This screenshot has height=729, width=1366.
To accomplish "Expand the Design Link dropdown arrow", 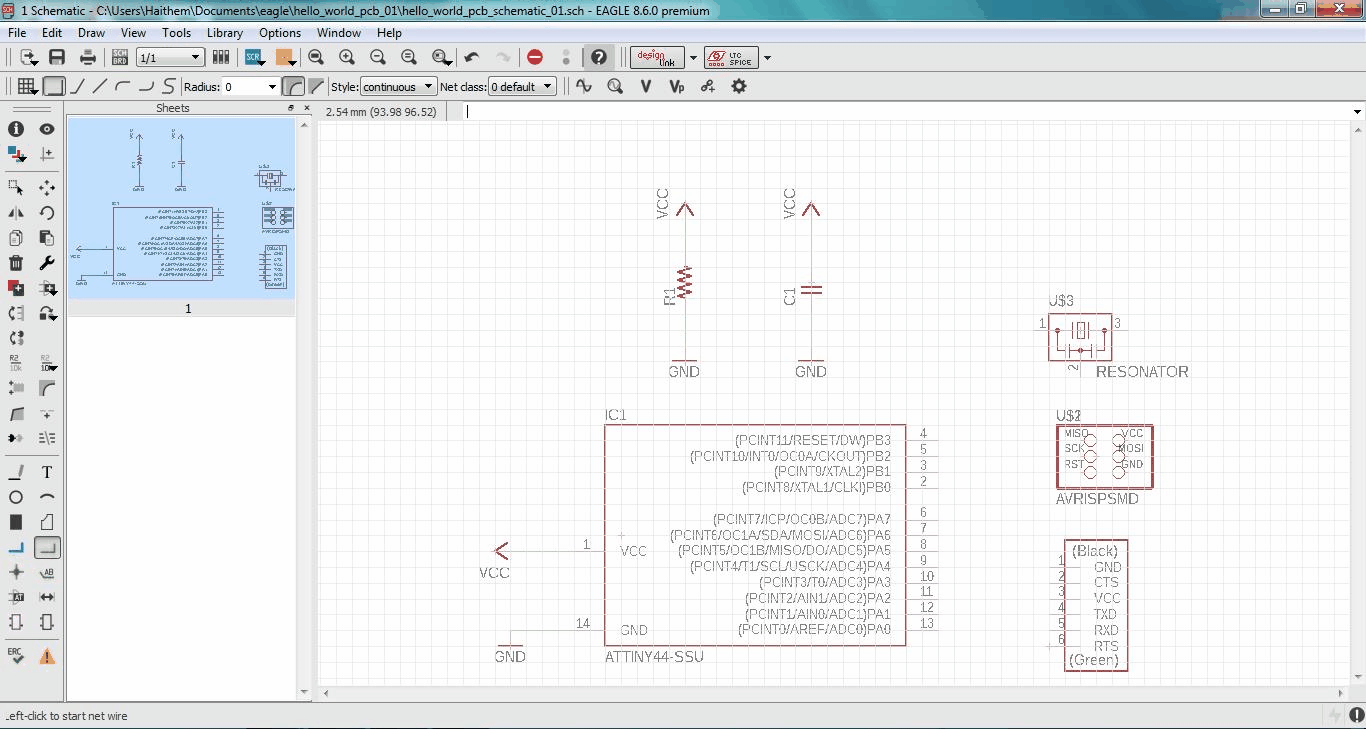I will (693, 58).
